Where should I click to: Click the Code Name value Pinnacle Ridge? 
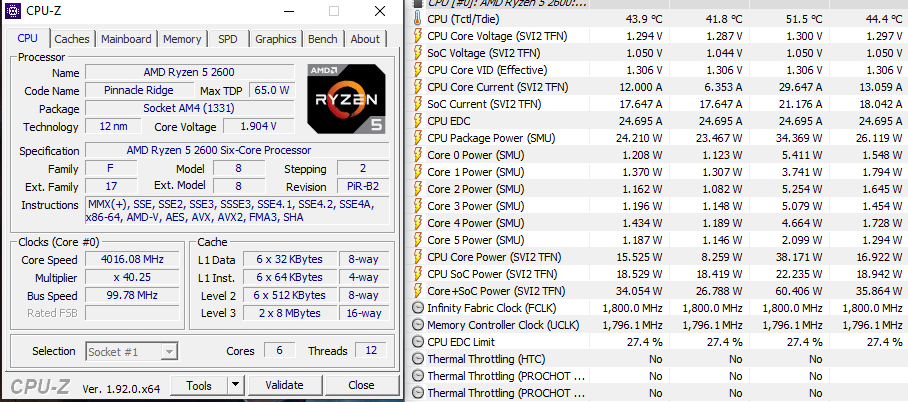pyautogui.click(x=139, y=90)
